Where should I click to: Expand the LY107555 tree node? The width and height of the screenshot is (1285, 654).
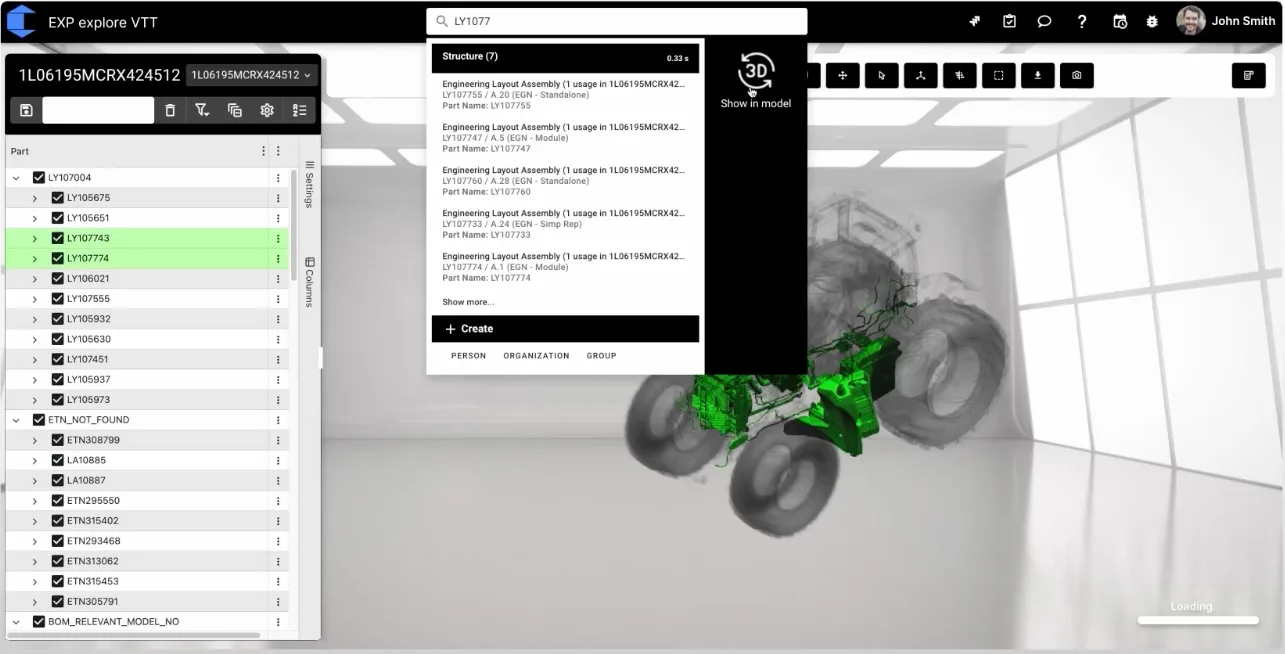point(35,299)
